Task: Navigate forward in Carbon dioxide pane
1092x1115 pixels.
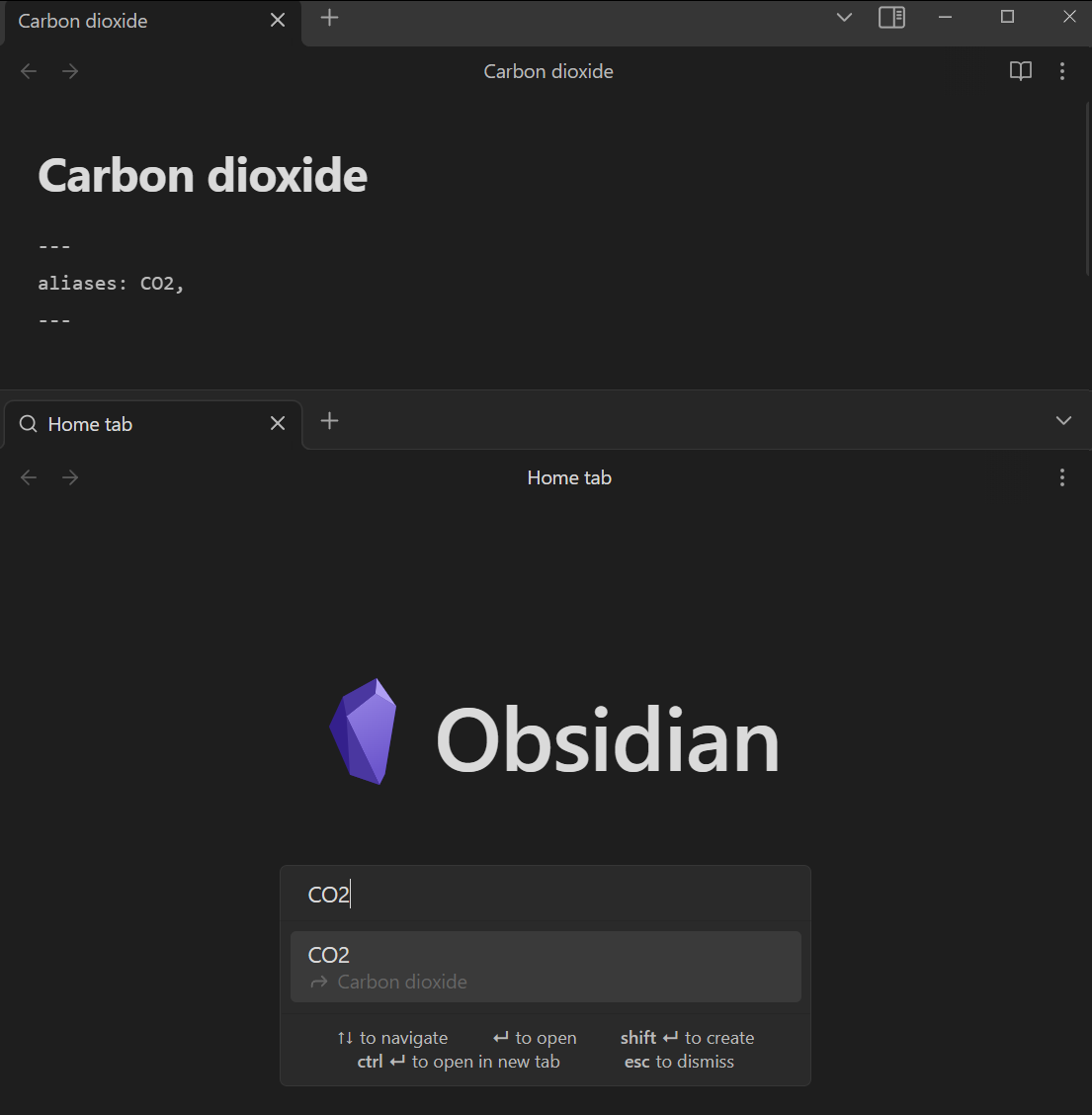Action: coord(70,71)
